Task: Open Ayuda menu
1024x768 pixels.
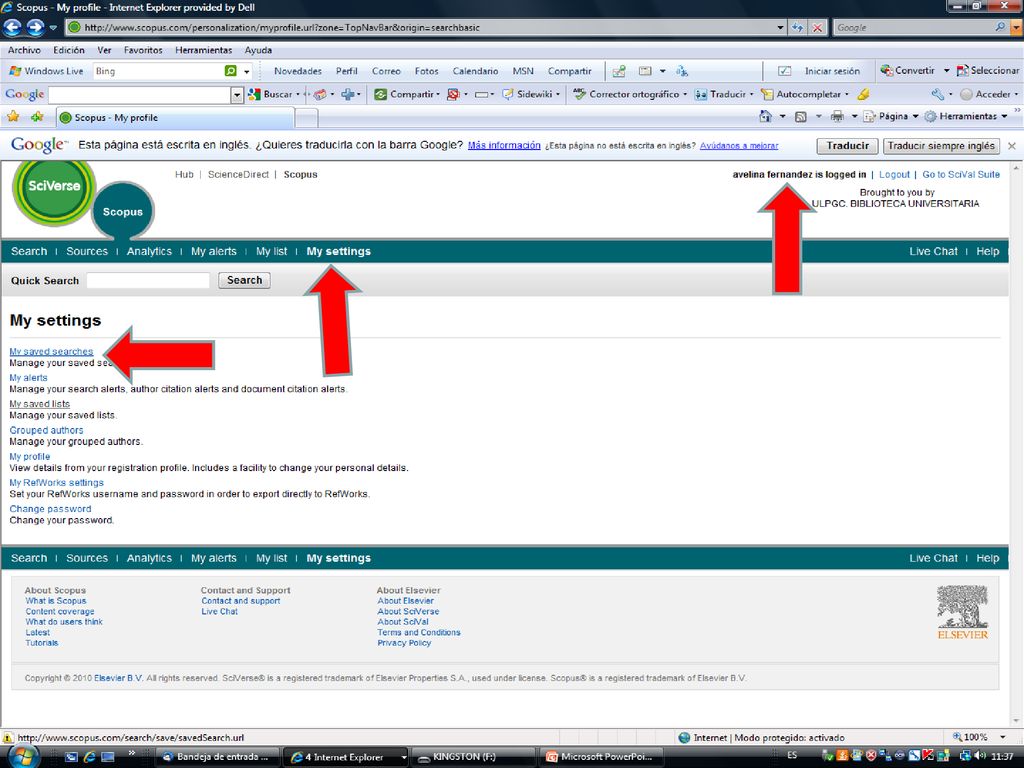Action: click(258, 50)
